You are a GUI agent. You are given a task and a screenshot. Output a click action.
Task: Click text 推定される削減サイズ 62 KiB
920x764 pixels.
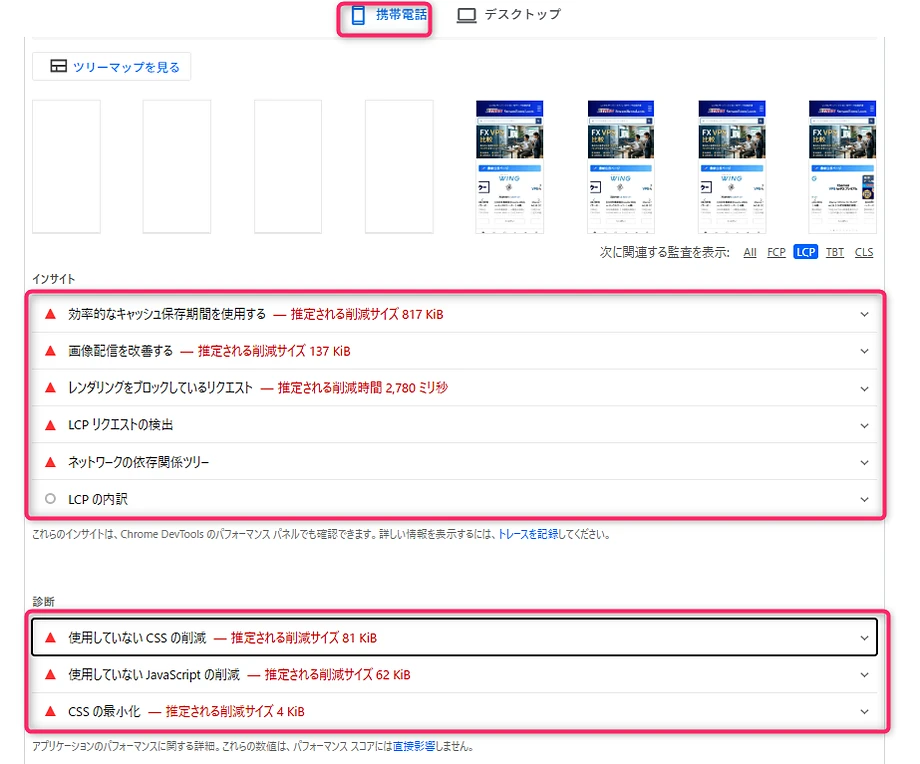coord(337,675)
